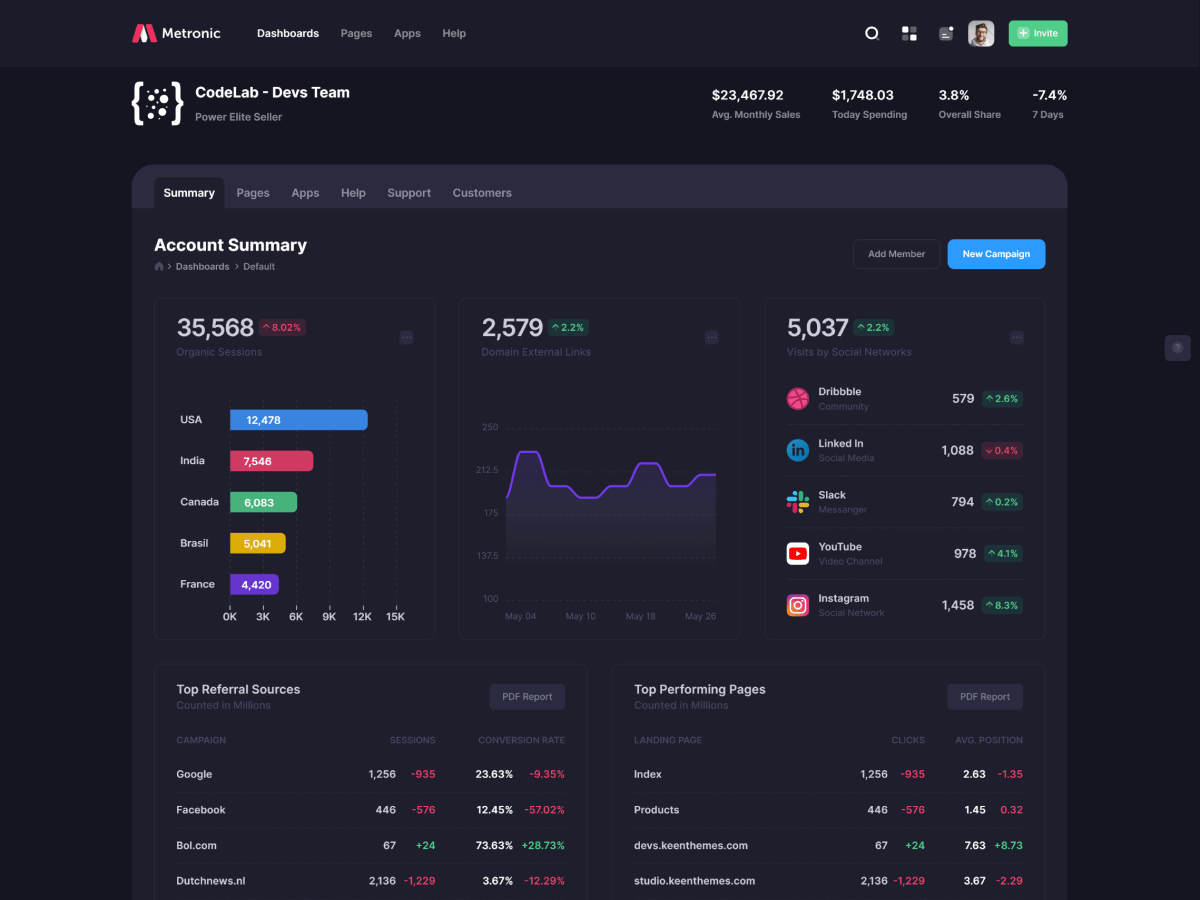The width and height of the screenshot is (1200, 900).
Task: Open the Domain External Links options menu
Action: pos(711,338)
